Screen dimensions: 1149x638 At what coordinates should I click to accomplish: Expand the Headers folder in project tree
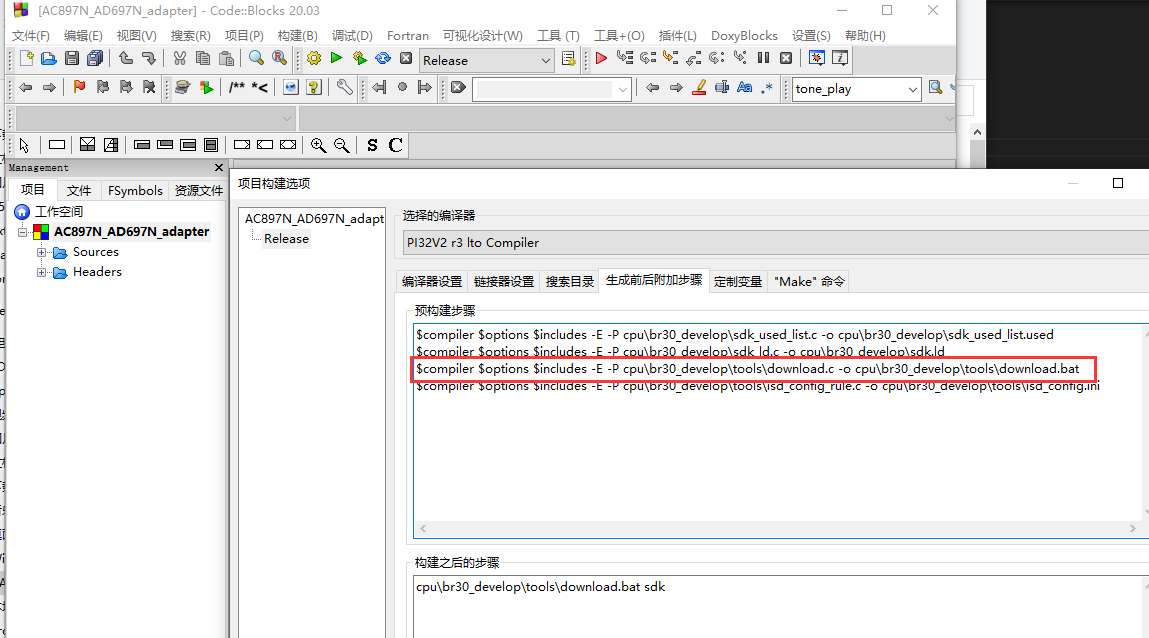pos(42,272)
